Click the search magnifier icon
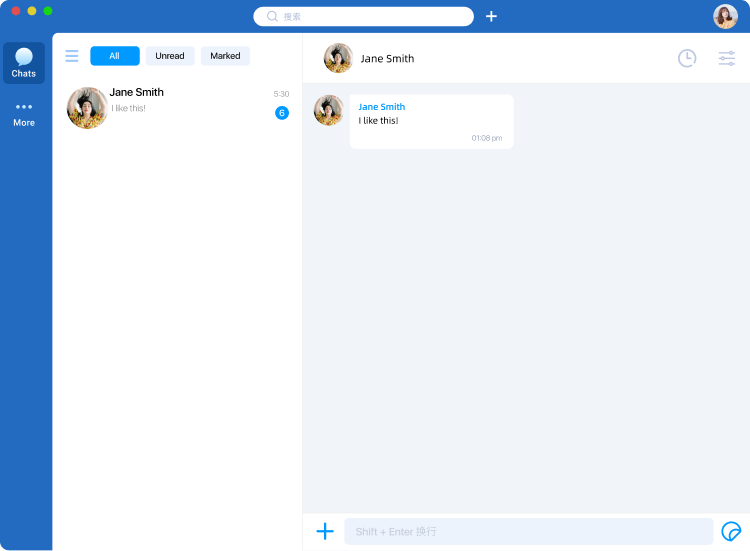 pyautogui.click(x=272, y=16)
